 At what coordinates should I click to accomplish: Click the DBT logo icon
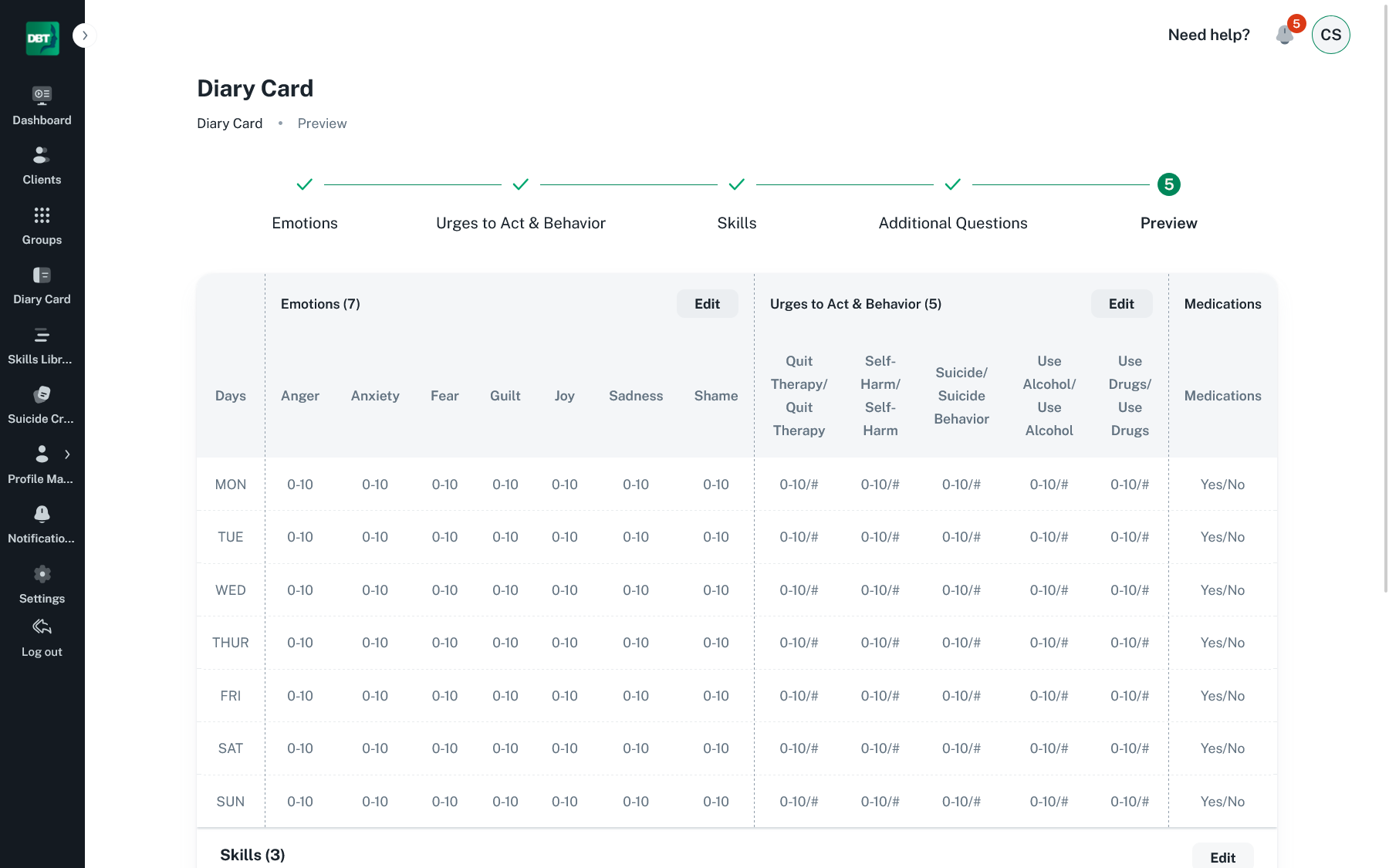(42, 38)
